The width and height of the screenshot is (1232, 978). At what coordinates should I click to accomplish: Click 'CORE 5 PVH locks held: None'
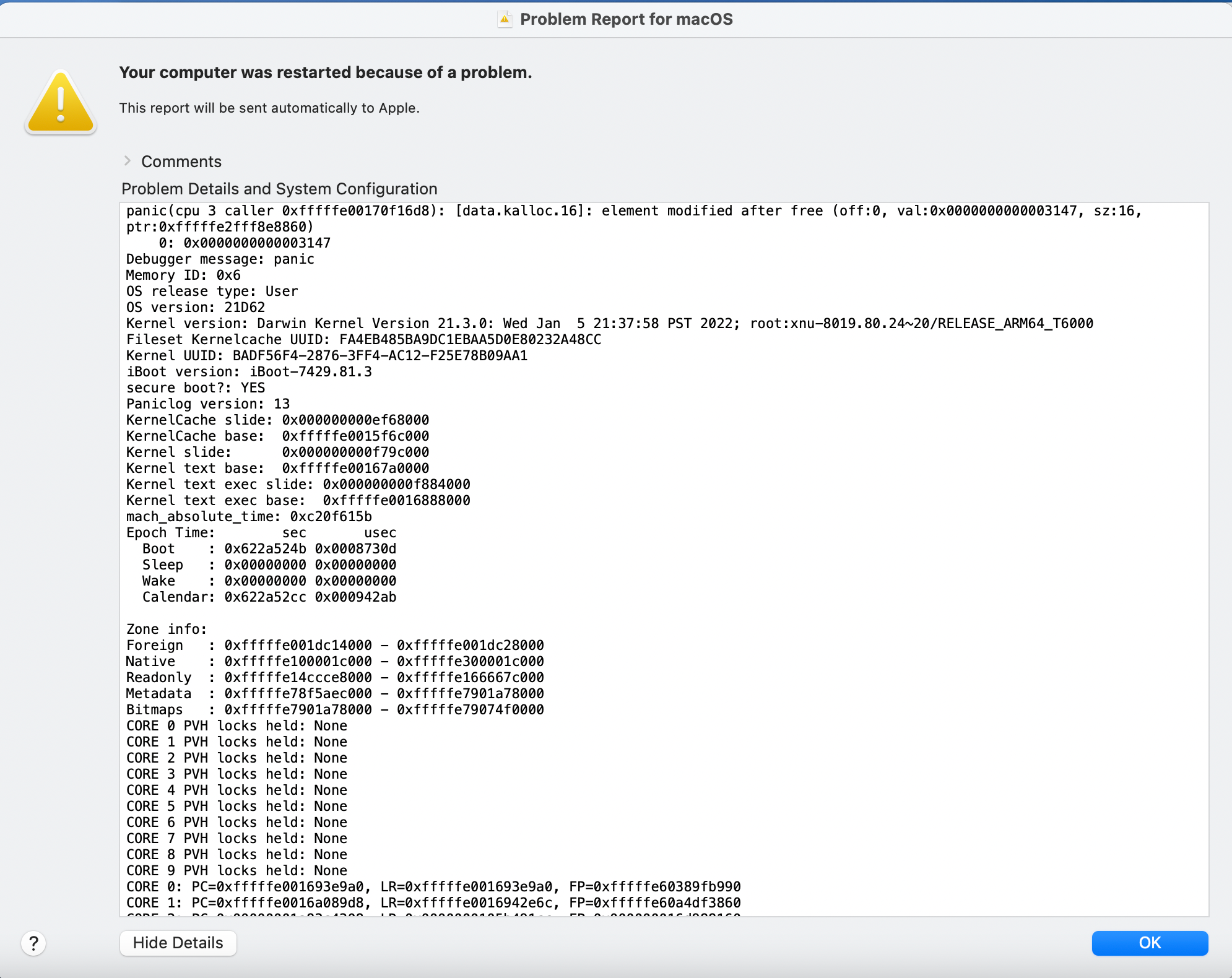tap(236, 807)
